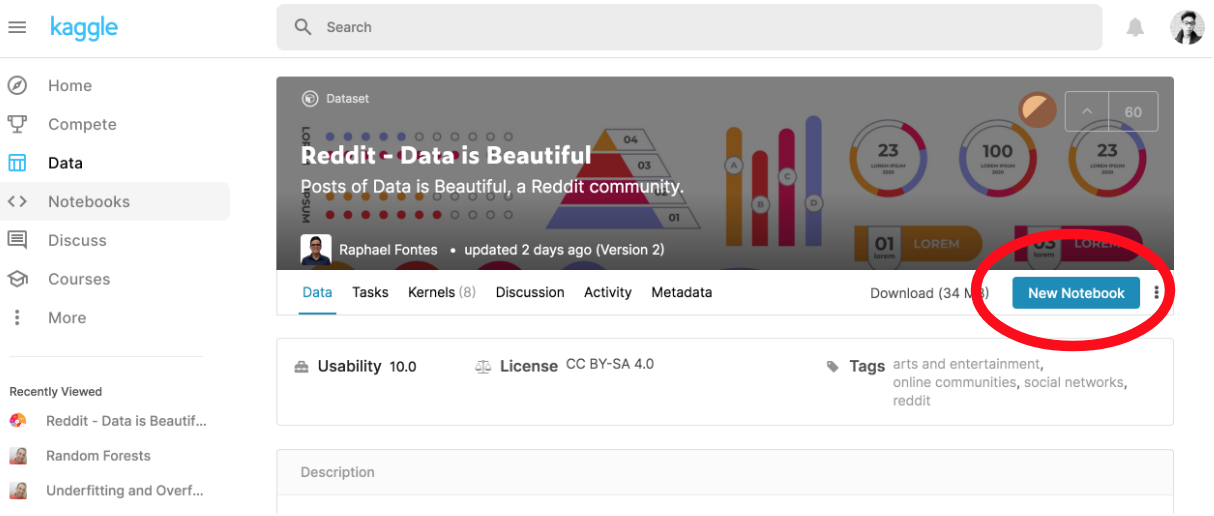Click inside the Search field

click(689, 28)
